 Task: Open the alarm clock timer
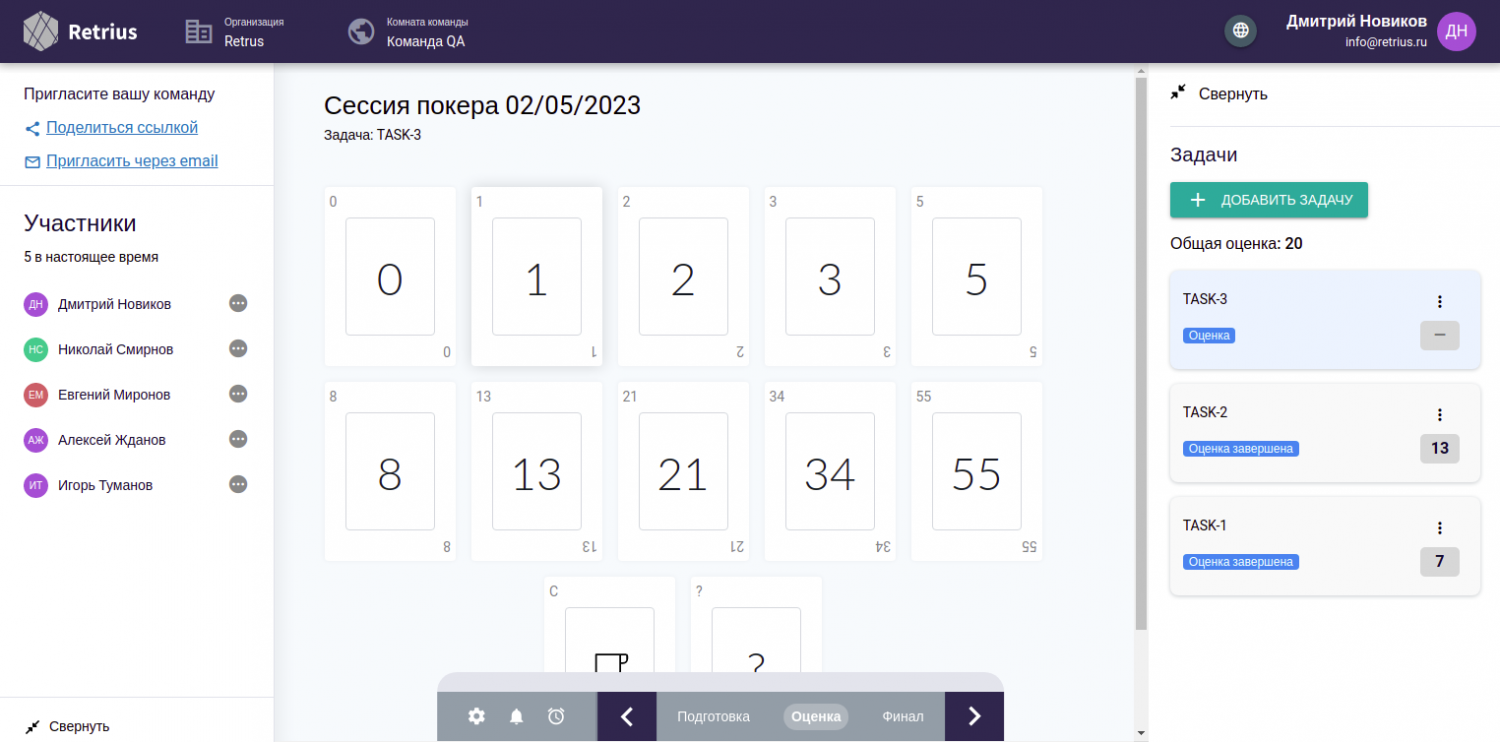tap(556, 716)
